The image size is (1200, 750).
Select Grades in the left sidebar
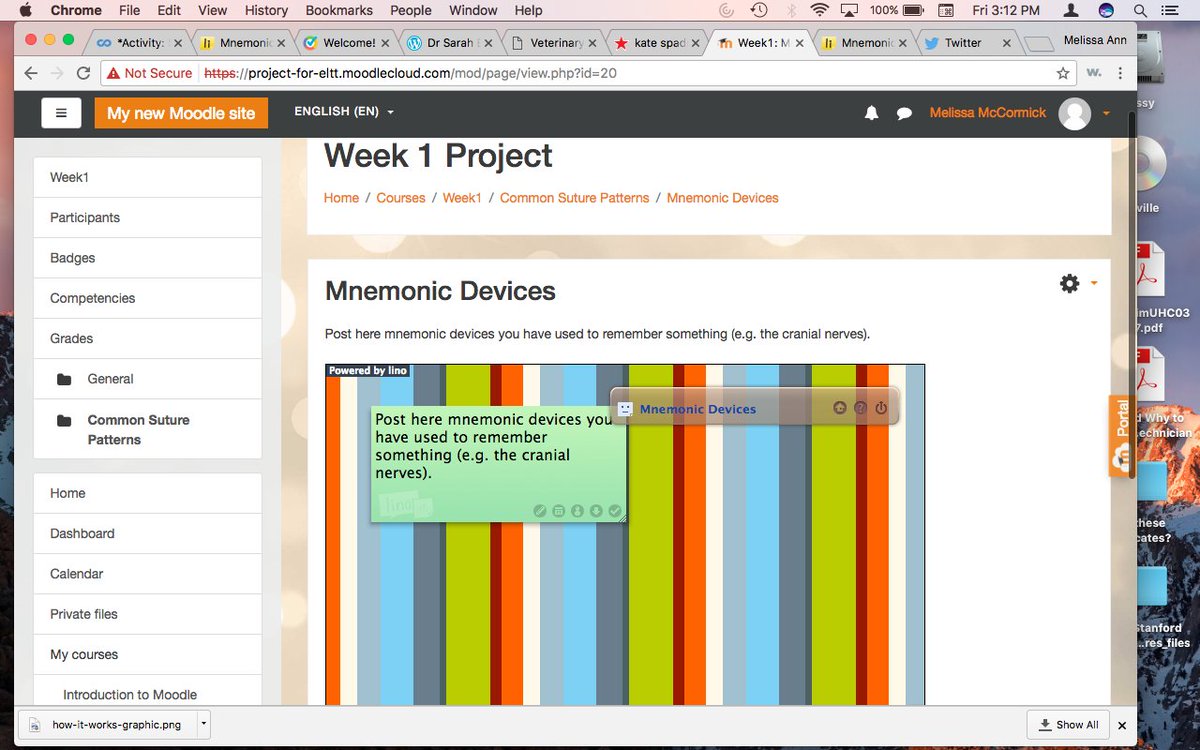(72, 338)
